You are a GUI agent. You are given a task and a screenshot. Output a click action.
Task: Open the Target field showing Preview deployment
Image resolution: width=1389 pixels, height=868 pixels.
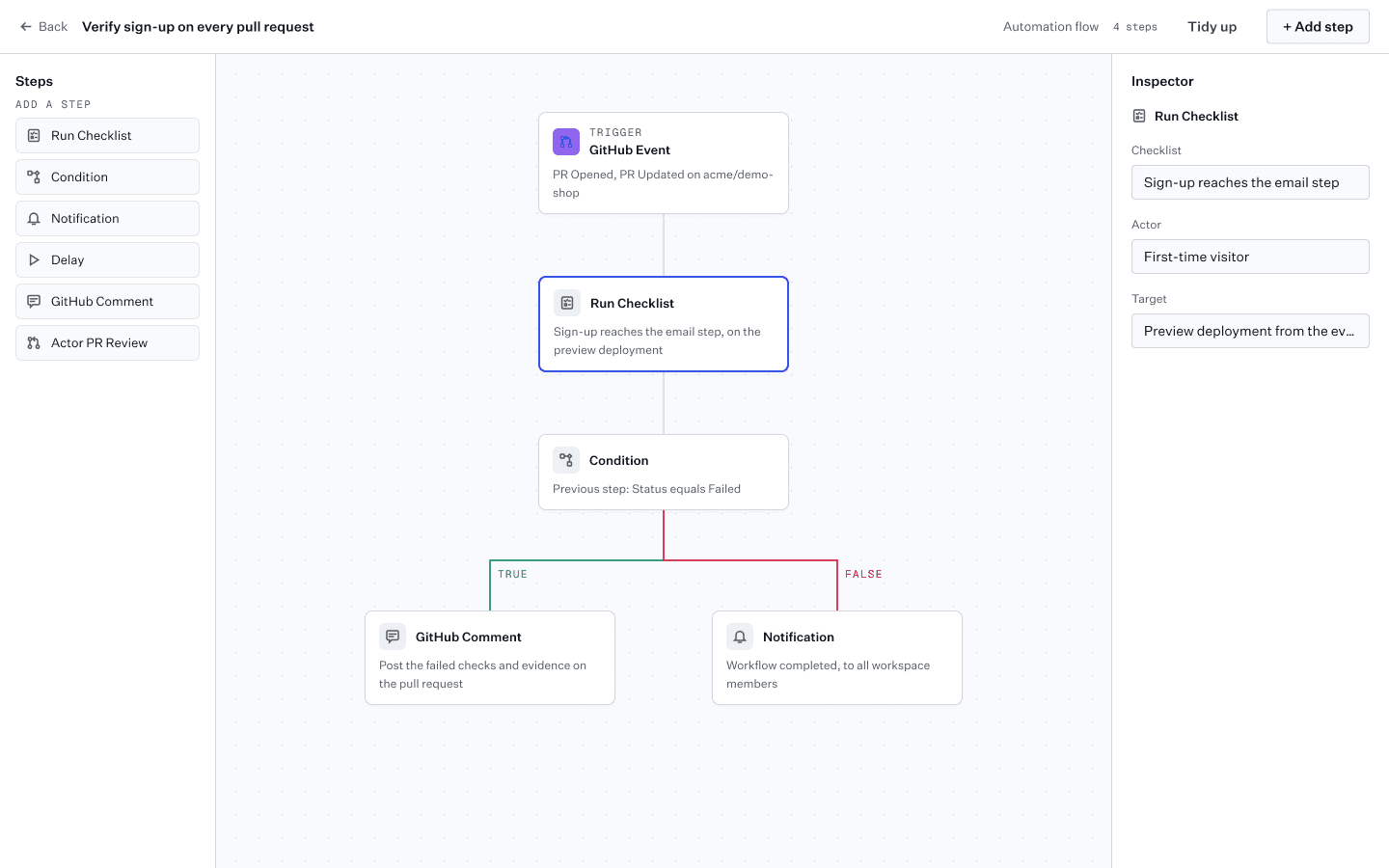(x=1250, y=331)
